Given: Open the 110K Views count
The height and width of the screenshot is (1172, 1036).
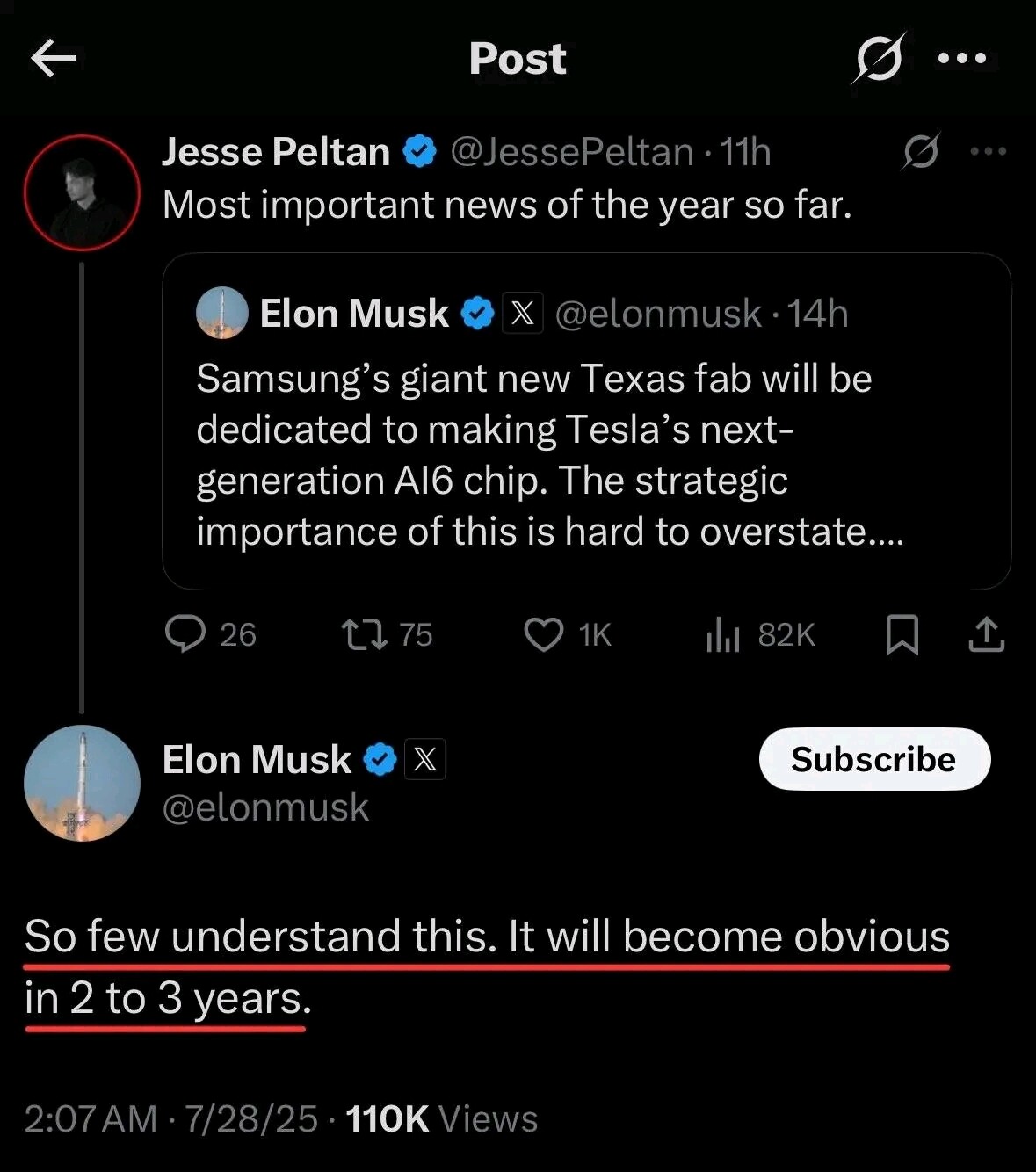Looking at the screenshot, I should [442, 1119].
